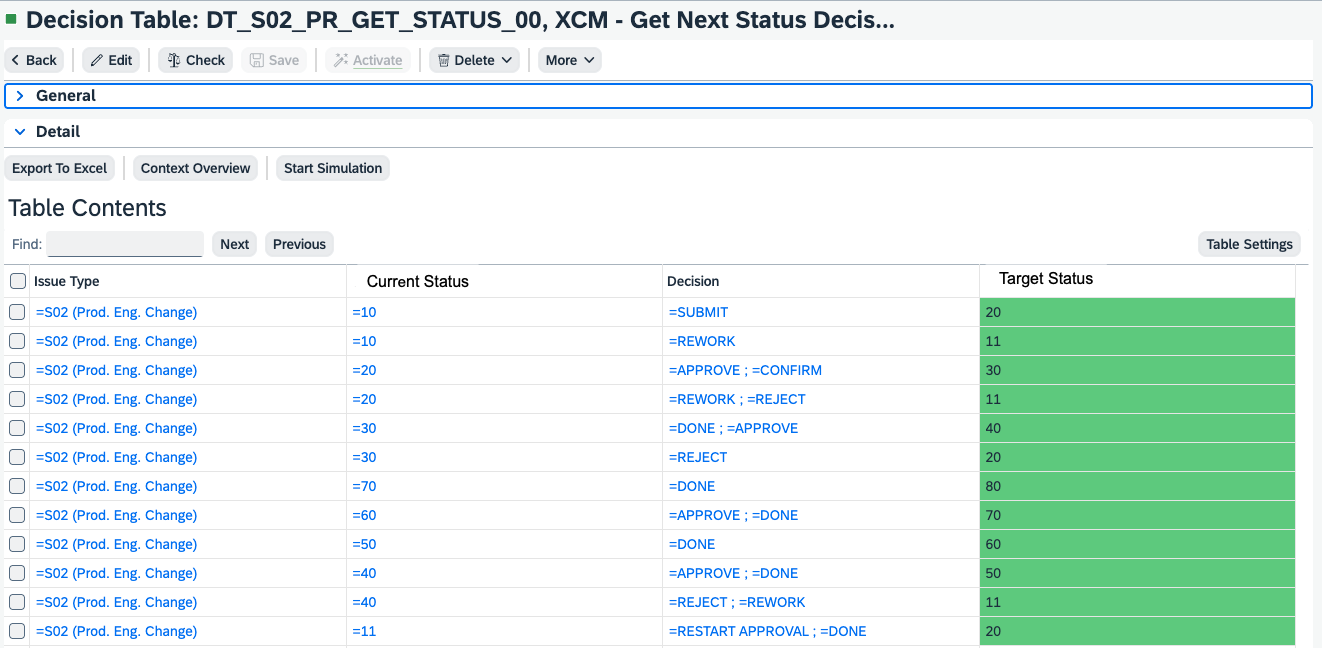The width and height of the screenshot is (1322, 648).
Task: Toggle the select-all checkbox in header
Action: coord(18,281)
